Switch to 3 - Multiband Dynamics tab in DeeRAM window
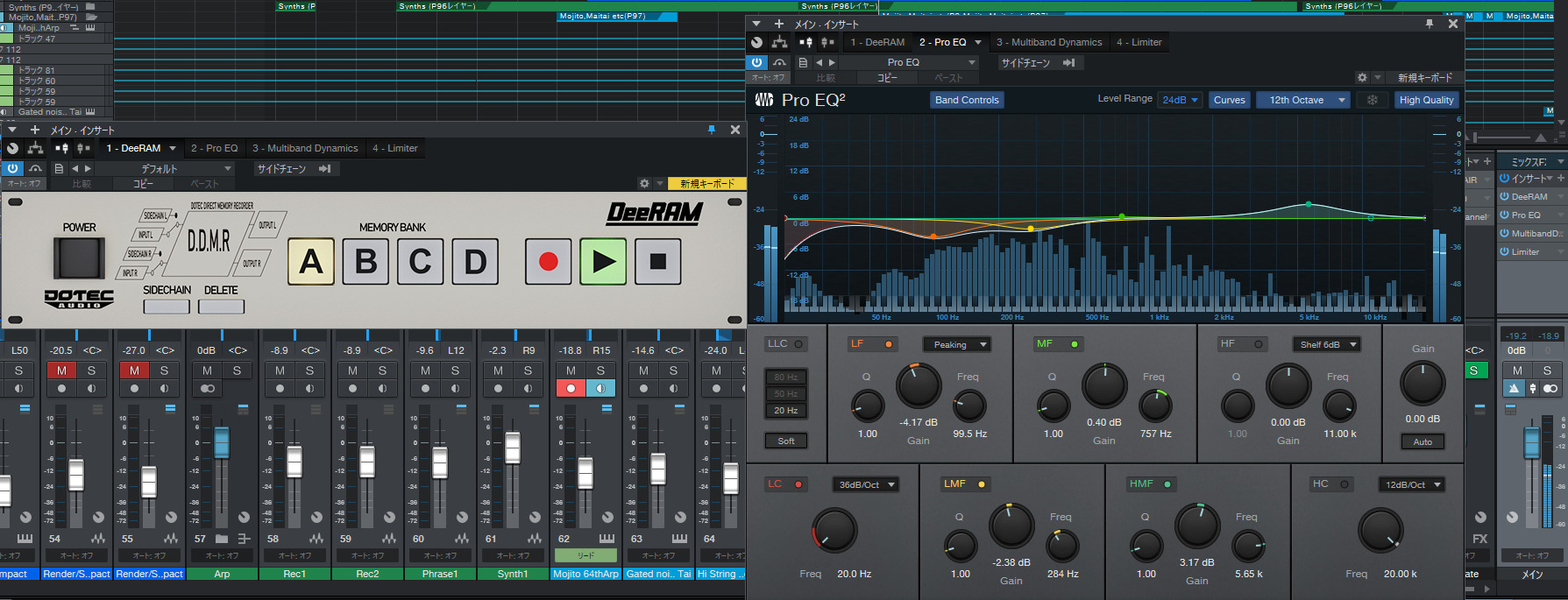This screenshot has height=600, width=1568. 305,148
